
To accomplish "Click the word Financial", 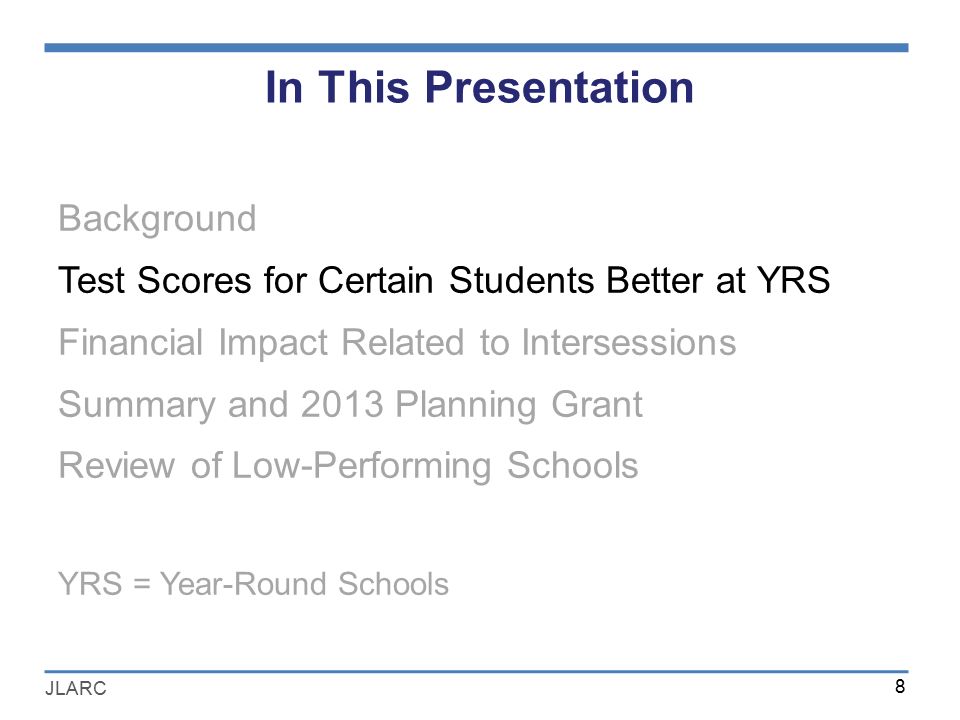I will [130, 342].
